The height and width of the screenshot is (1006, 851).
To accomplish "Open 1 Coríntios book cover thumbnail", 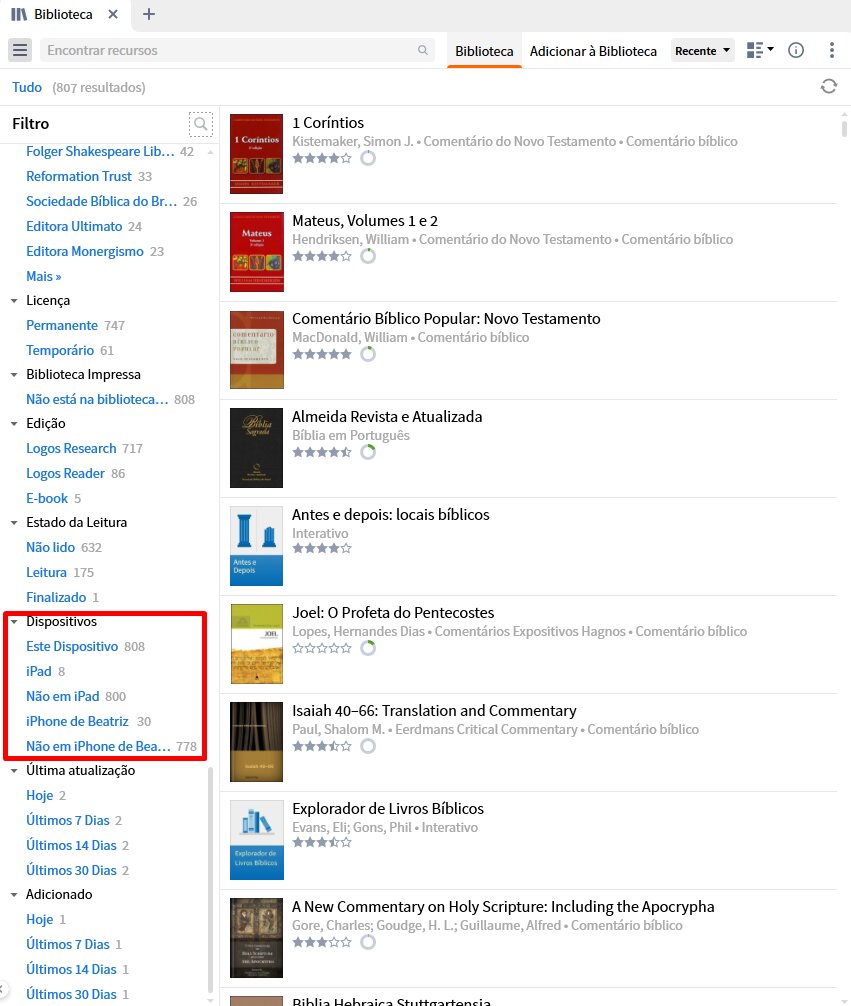I will coord(256,154).
